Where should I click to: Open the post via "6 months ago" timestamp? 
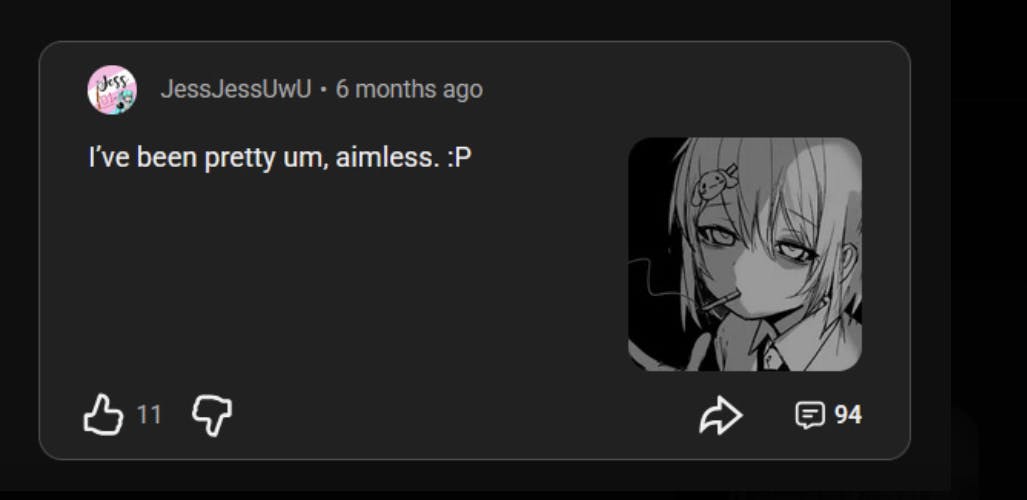click(409, 89)
